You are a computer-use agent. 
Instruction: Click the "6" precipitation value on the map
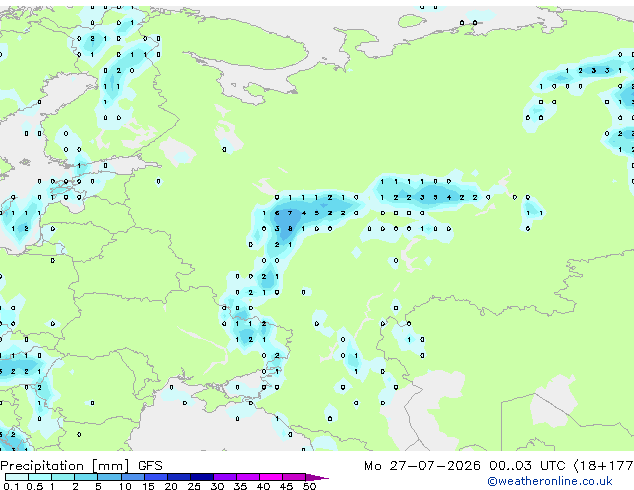point(277,213)
